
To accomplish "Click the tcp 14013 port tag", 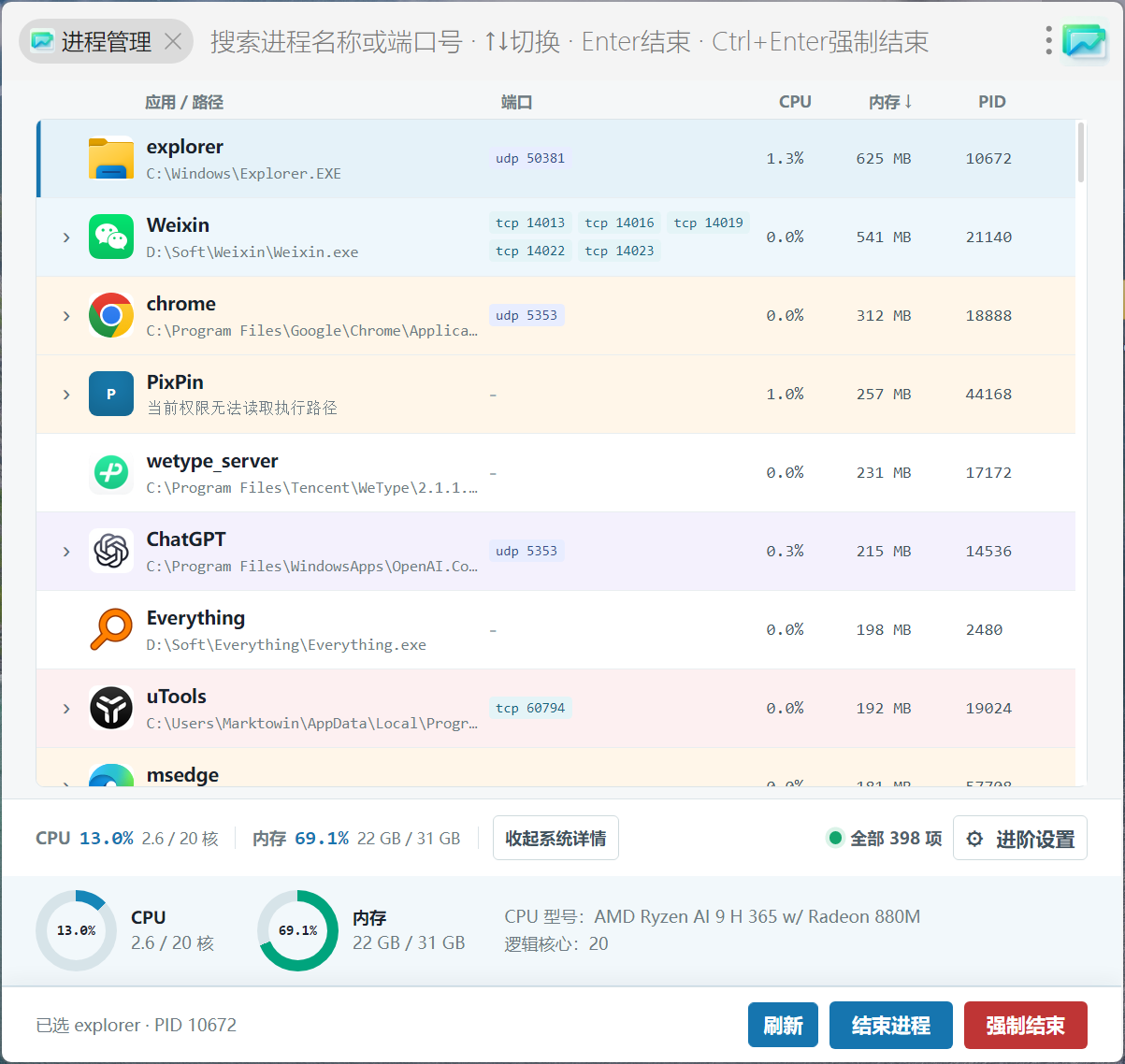I will [530, 223].
